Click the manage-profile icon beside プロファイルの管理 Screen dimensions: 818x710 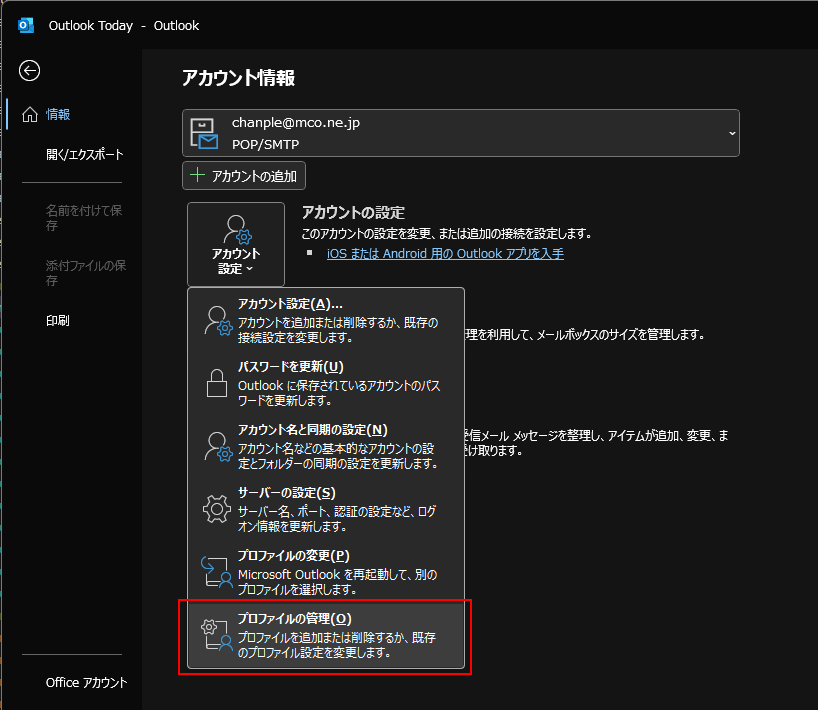tap(216, 635)
